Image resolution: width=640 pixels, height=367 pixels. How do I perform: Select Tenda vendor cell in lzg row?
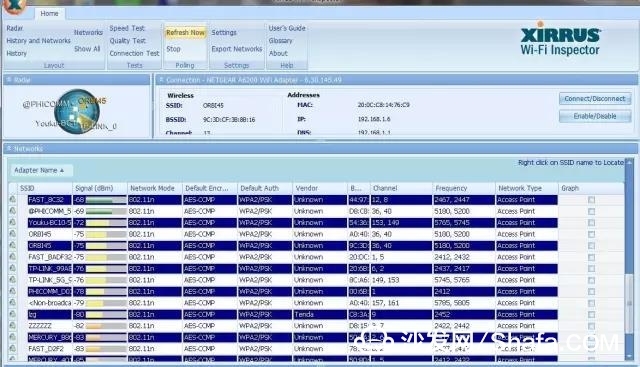(320, 314)
